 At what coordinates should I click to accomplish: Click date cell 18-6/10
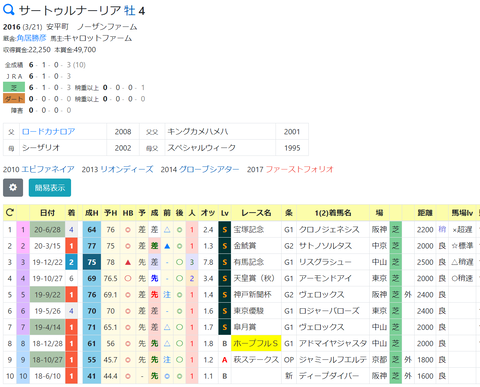coord(47,376)
